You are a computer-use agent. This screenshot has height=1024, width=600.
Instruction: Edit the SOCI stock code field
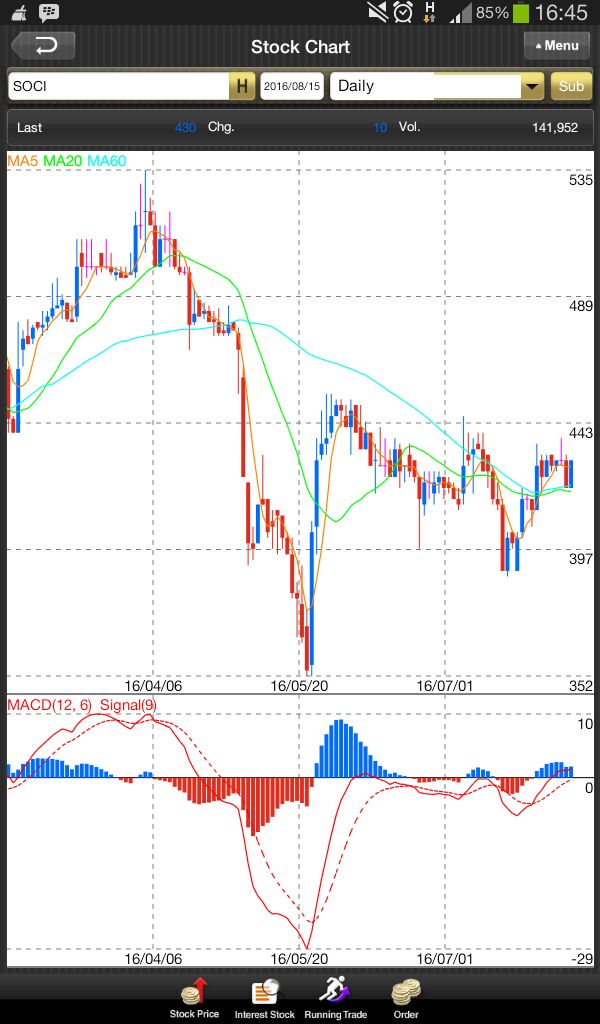119,86
